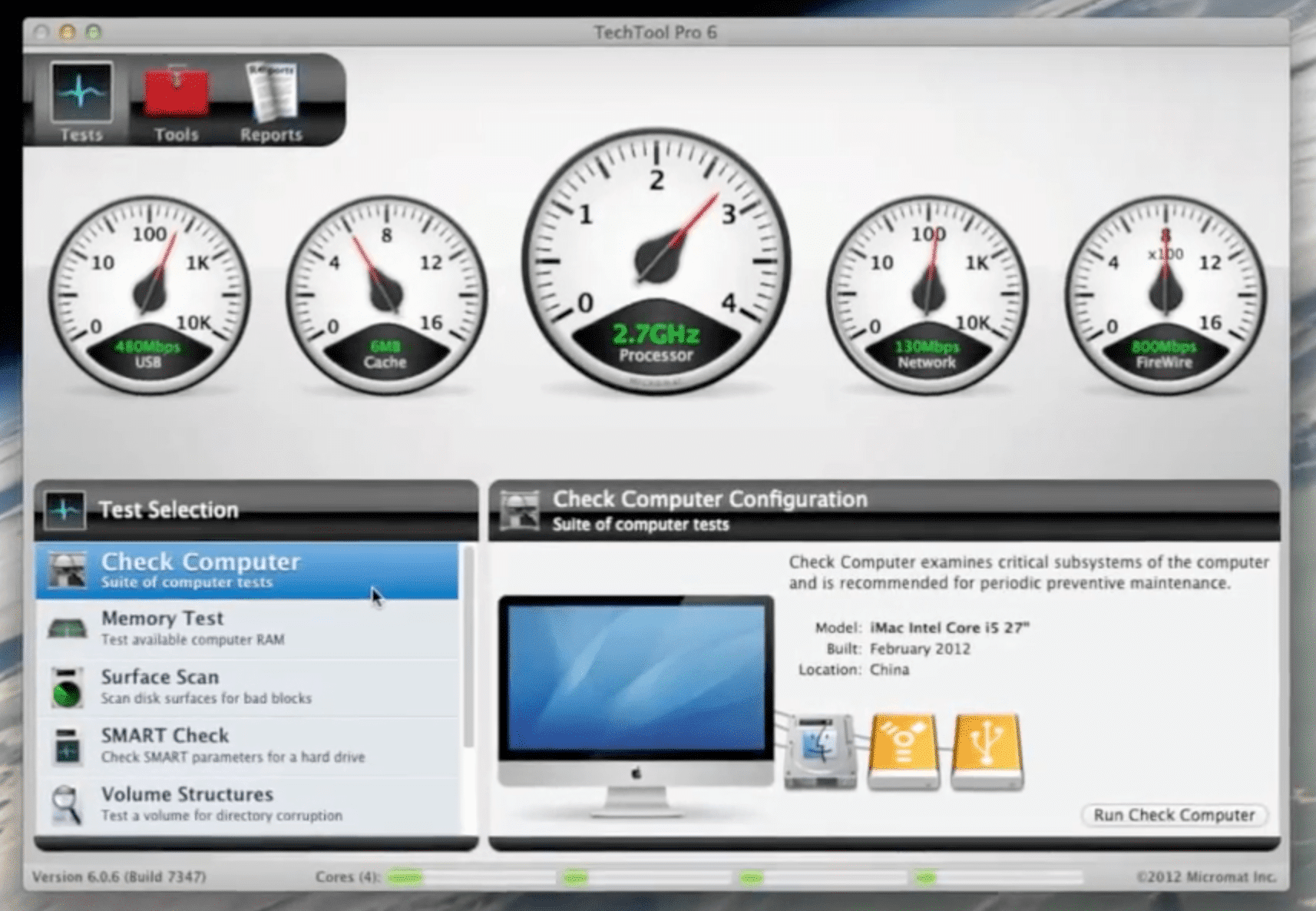Select the orange USB drive icon
Image resolution: width=1316 pixels, height=911 pixels.
[x=987, y=751]
